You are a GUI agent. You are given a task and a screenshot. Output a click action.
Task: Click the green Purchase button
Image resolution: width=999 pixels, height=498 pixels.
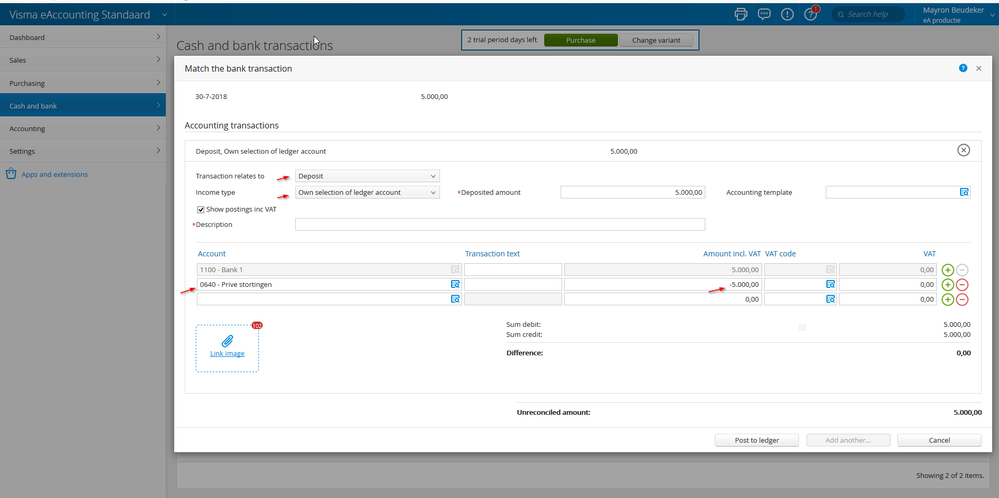click(x=580, y=40)
